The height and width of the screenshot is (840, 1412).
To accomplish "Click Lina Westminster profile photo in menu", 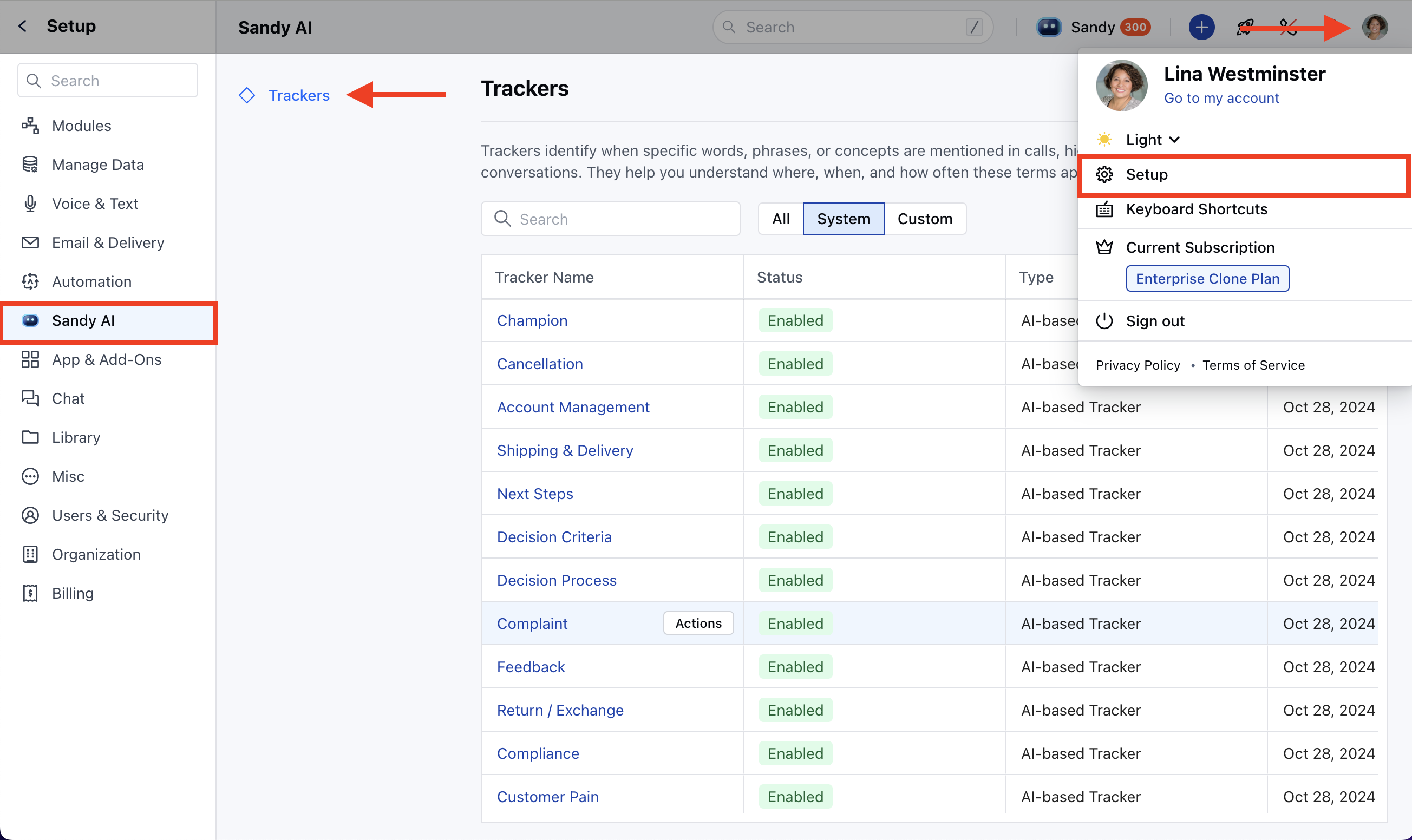I will tap(1122, 86).
